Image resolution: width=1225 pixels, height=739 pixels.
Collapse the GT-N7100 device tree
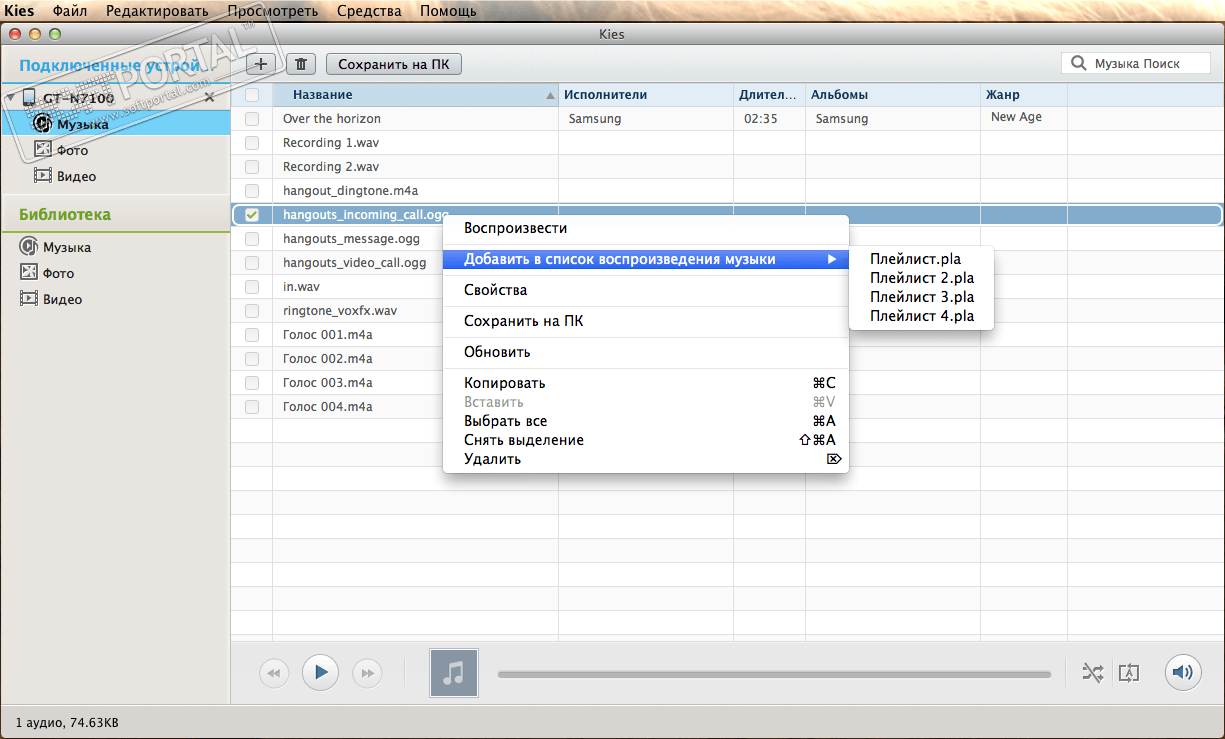pyautogui.click(x=11, y=98)
